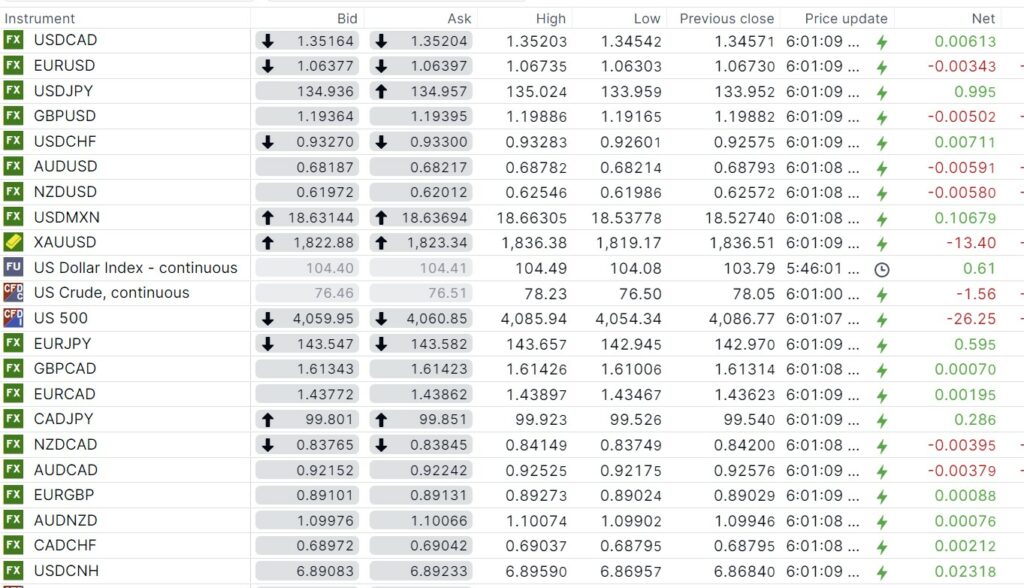The height and width of the screenshot is (588, 1024).
Task: Click the Price update column header
Action: click(833, 18)
